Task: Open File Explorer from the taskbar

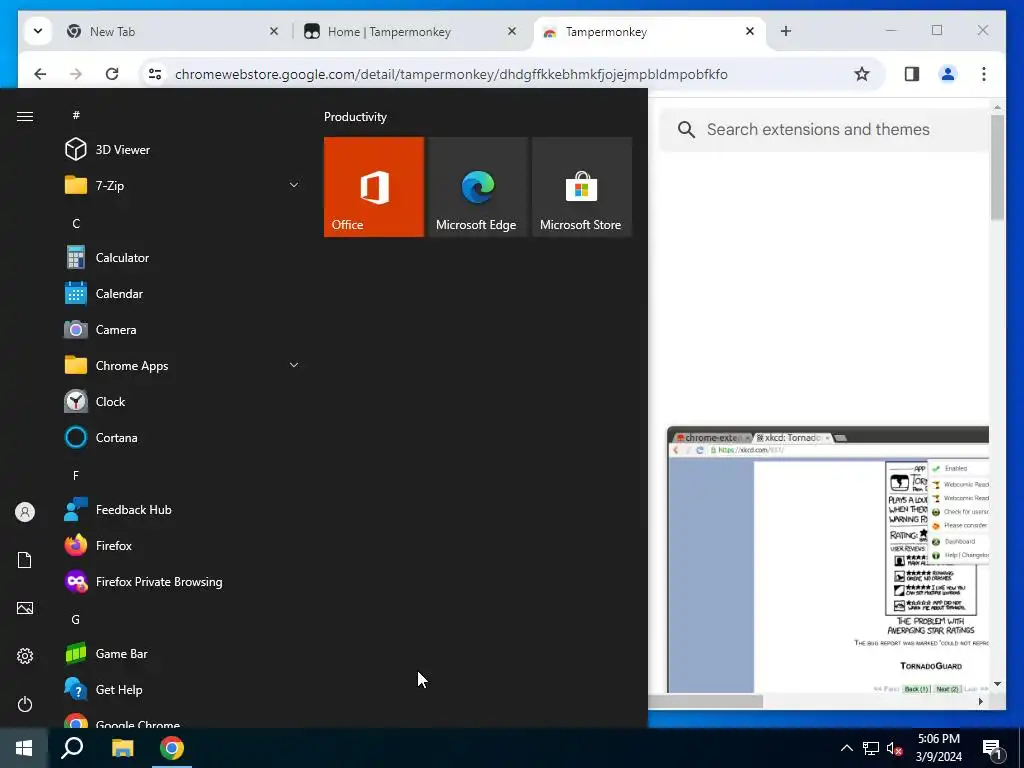Action: tap(122, 748)
